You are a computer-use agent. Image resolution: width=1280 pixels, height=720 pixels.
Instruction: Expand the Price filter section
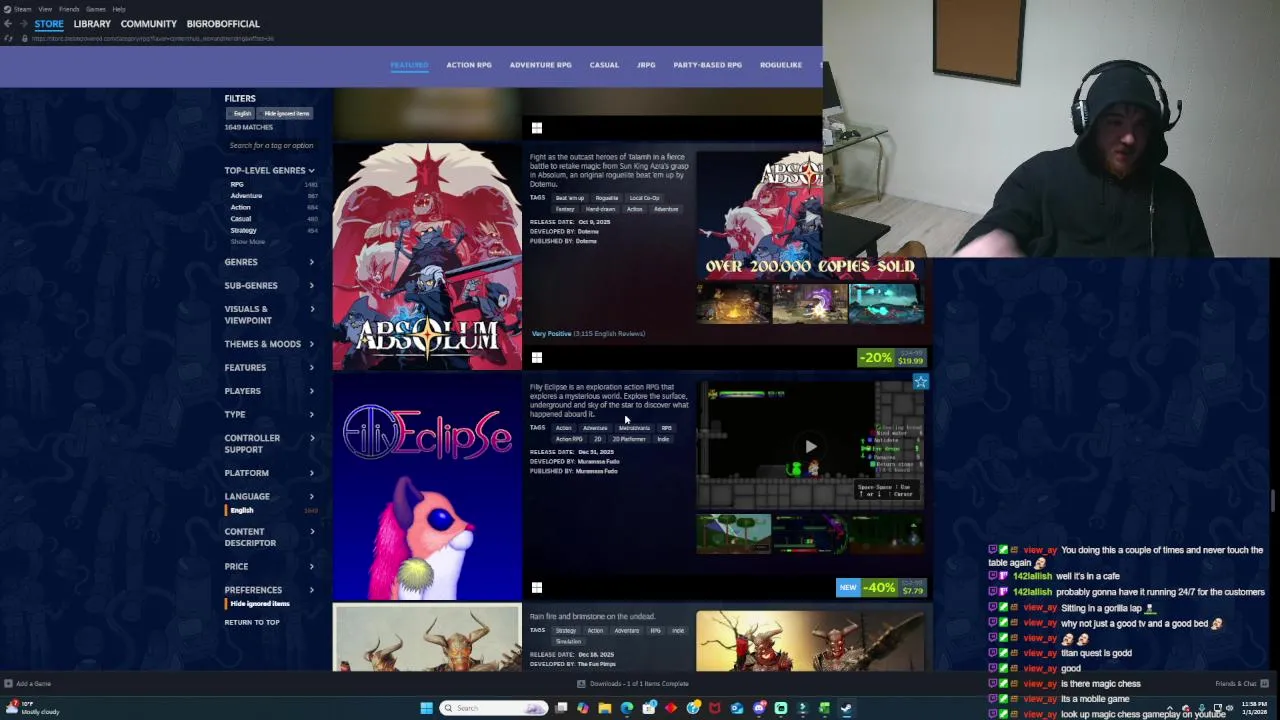click(269, 567)
